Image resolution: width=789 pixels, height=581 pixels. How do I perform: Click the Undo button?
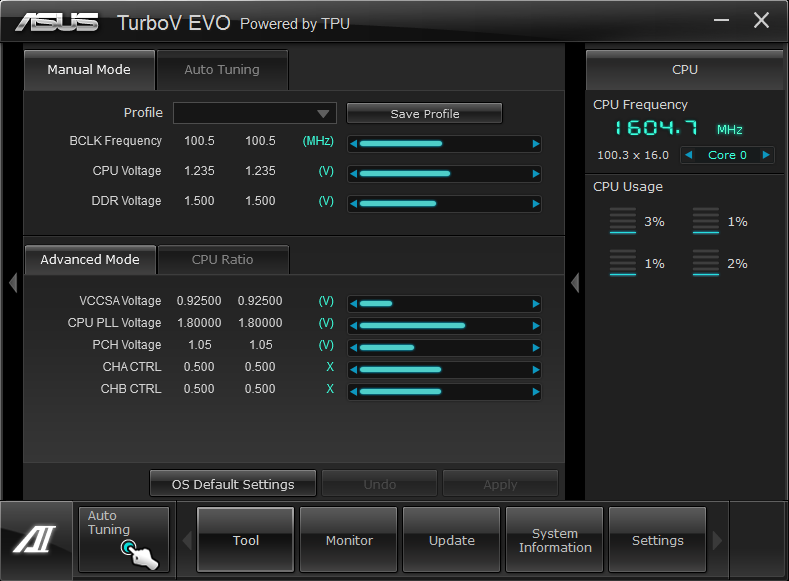379,484
